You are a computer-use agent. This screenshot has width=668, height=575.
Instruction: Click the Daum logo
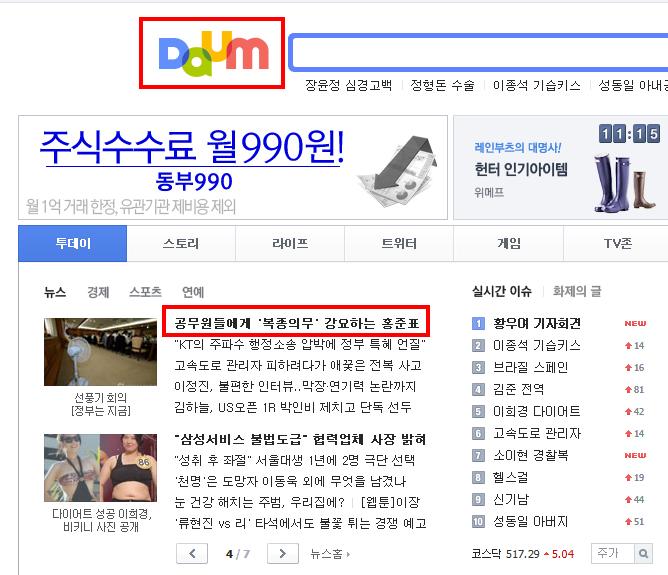[x=213, y=53]
